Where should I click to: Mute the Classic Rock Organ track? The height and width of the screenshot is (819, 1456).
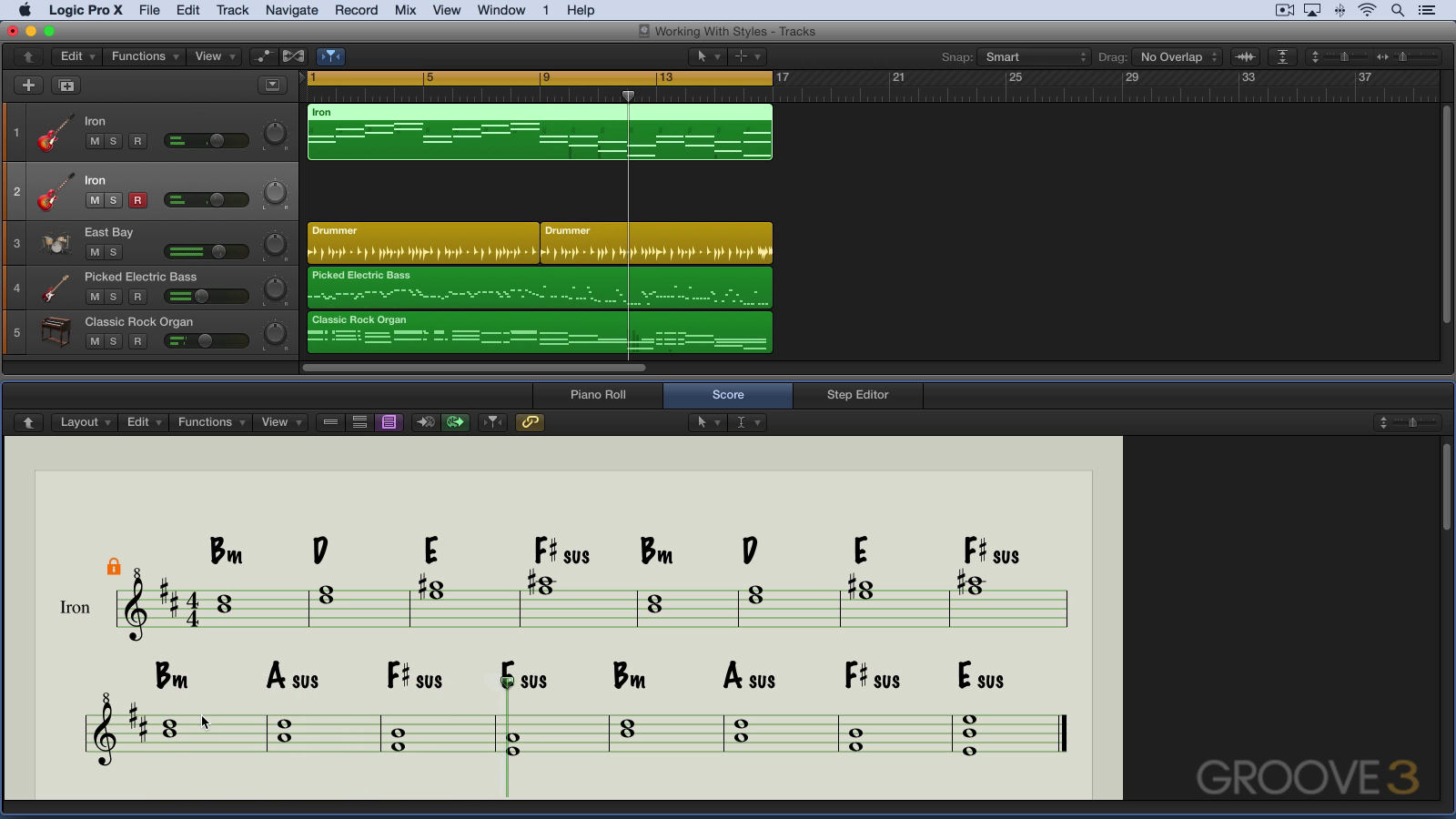pyautogui.click(x=94, y=341)
